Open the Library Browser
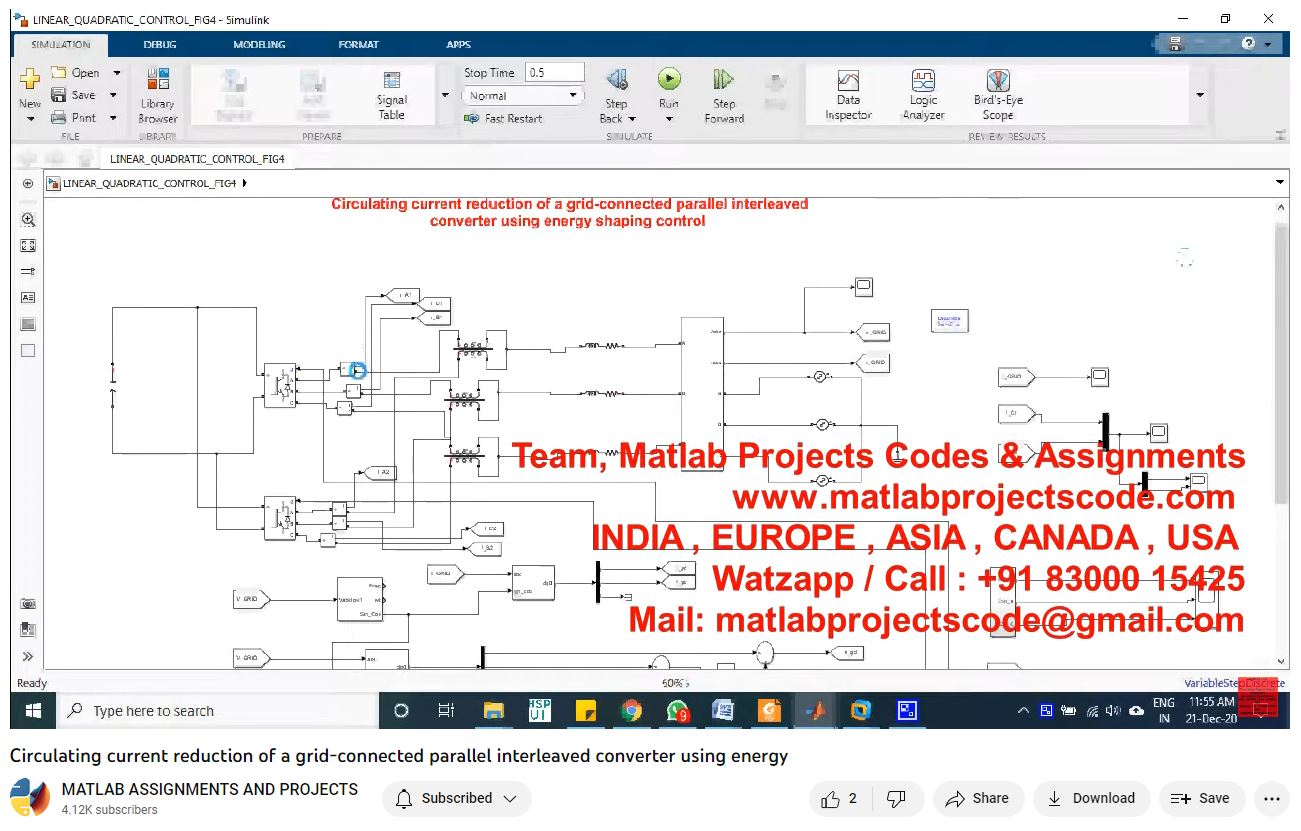The image size is (1301, 831). point(157,94)
